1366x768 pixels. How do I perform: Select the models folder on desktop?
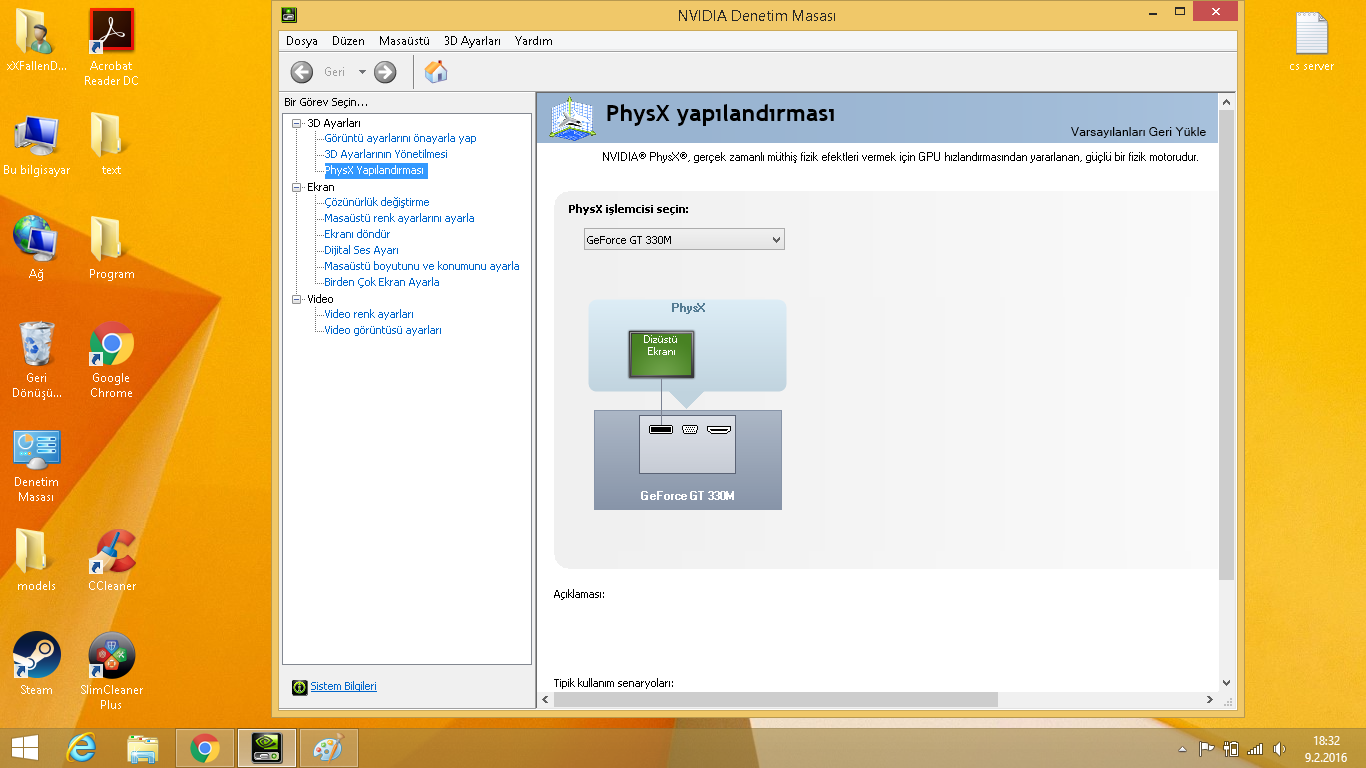click(x=36, y=560)
